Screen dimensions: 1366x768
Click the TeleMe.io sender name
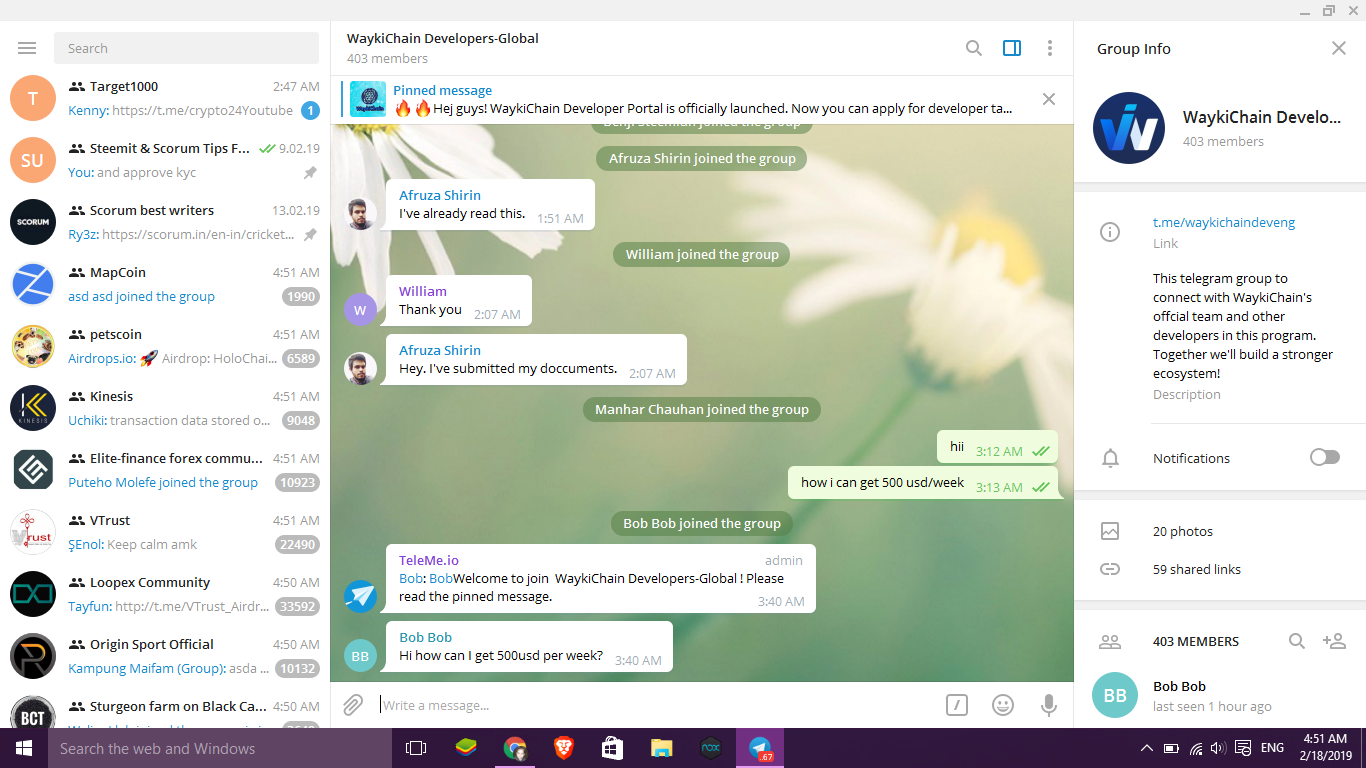point(429,560)
